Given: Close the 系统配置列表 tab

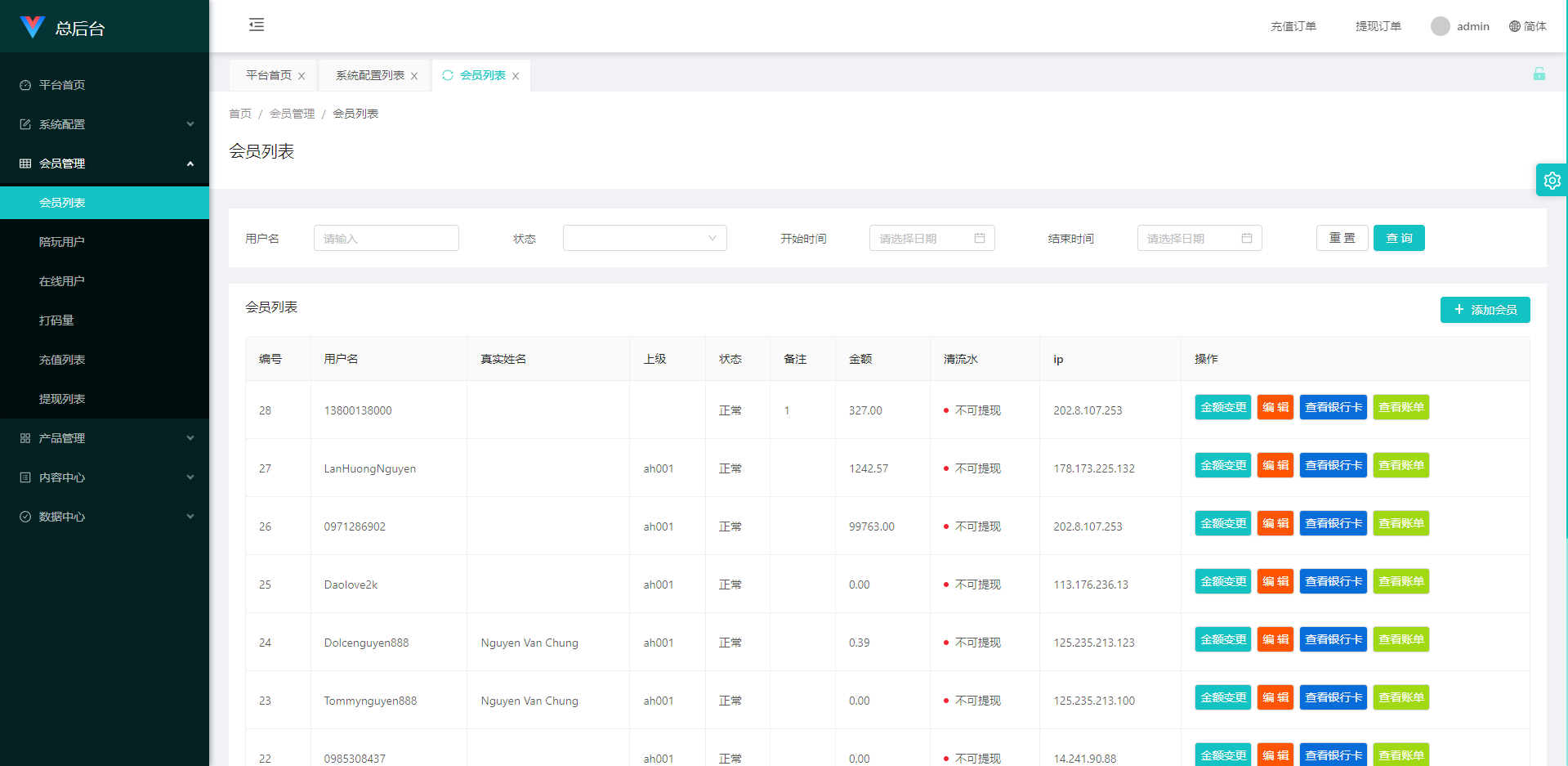Looking at the screenshot, I should (414, 76).
